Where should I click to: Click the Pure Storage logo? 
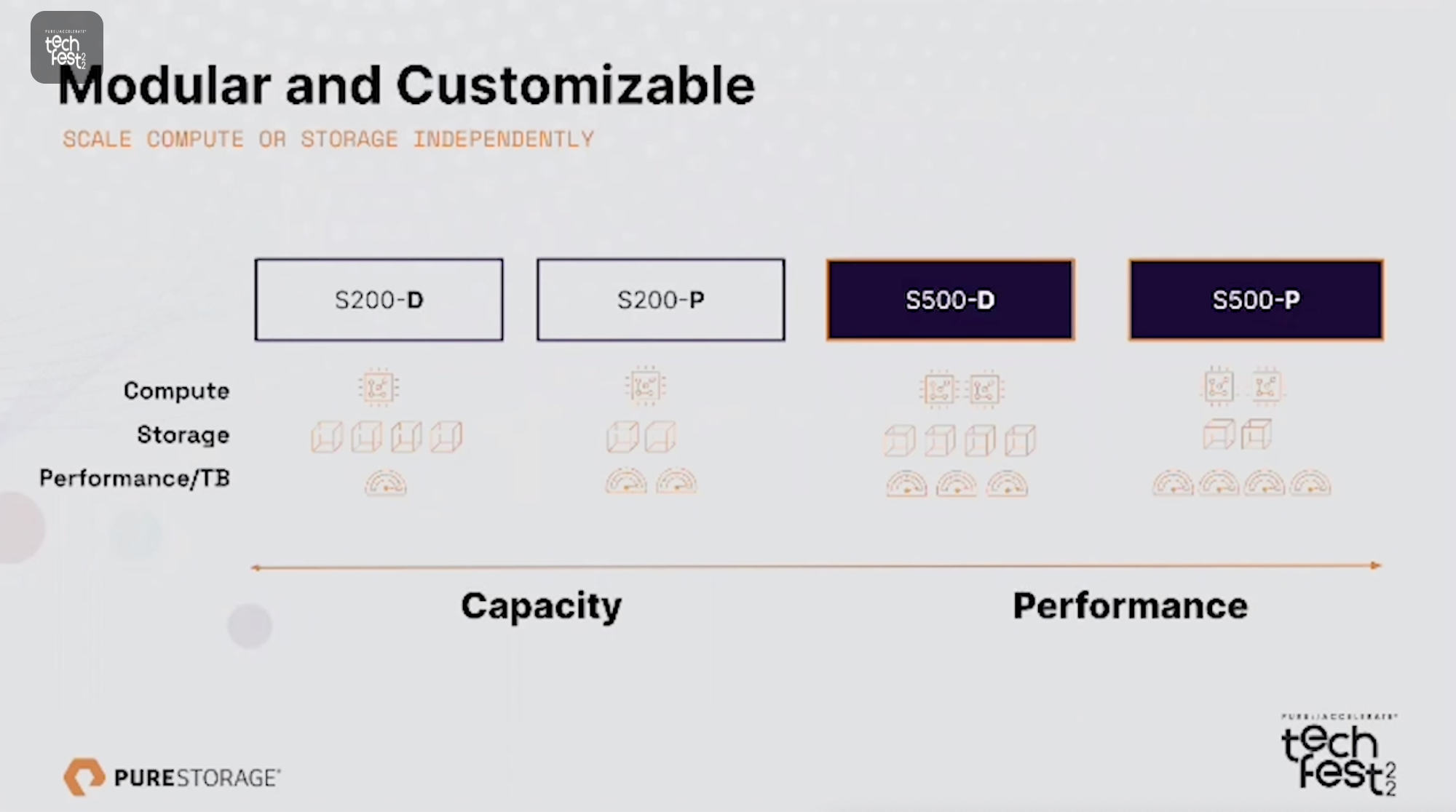click(172, 776)
